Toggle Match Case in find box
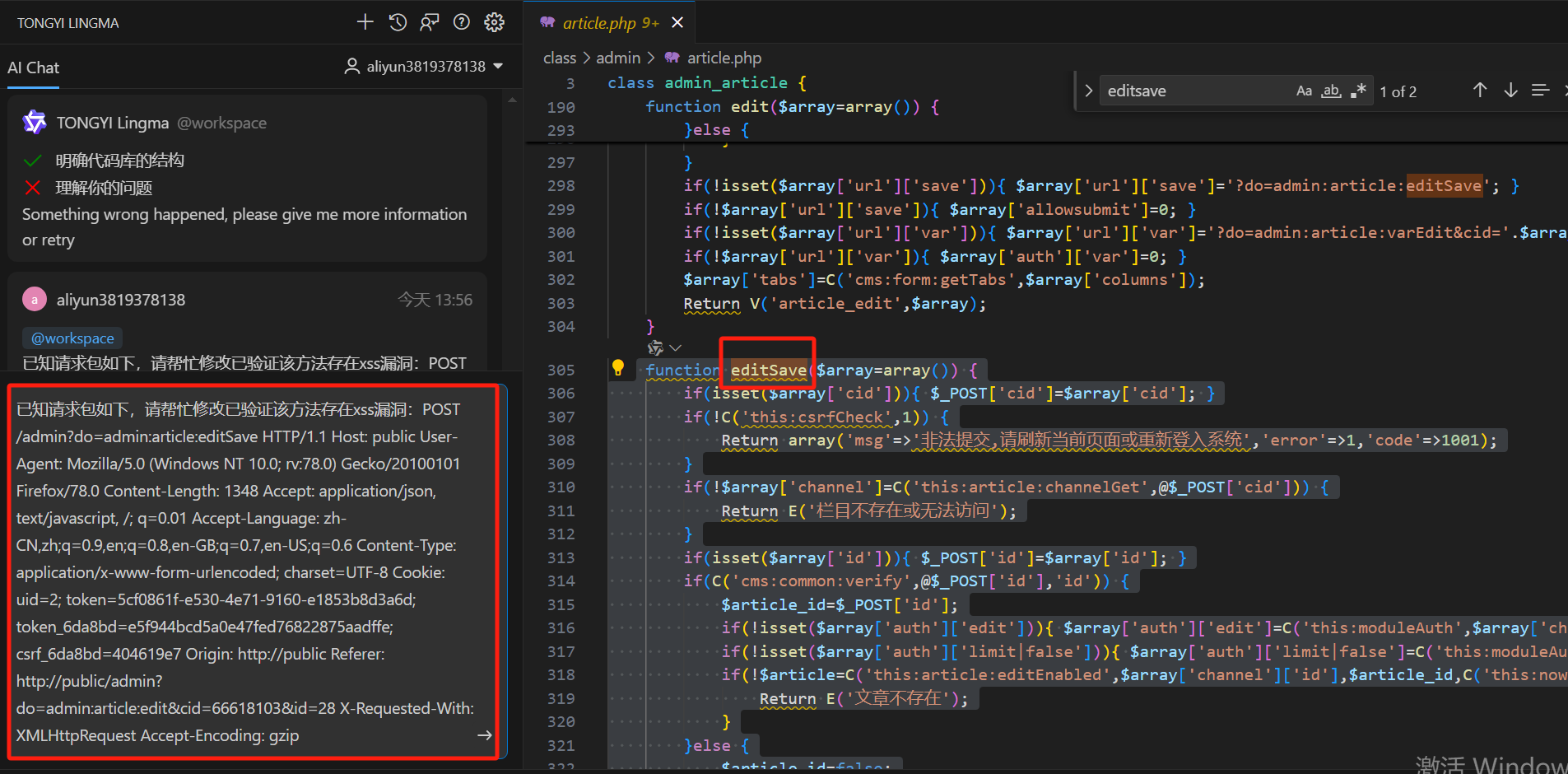1568x774 pixels. coord(1304,91)
